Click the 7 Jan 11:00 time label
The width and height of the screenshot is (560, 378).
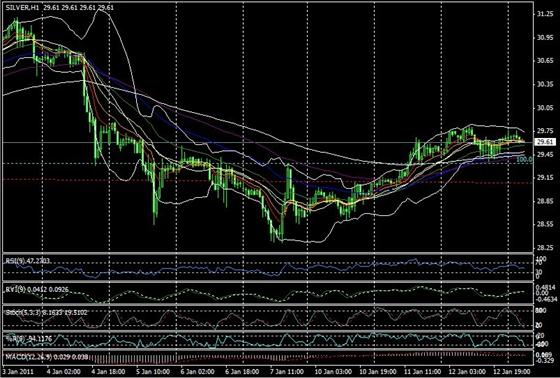[287, 371]
